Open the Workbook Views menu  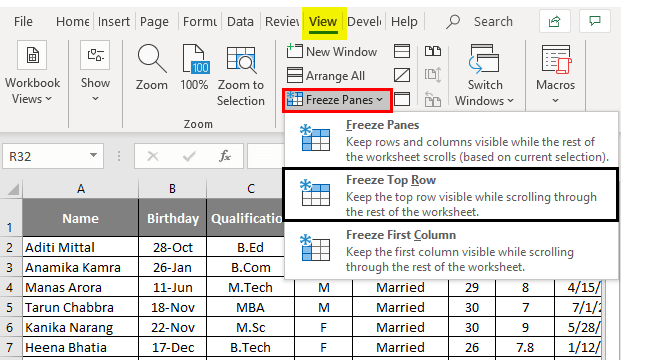coord(32,91)
